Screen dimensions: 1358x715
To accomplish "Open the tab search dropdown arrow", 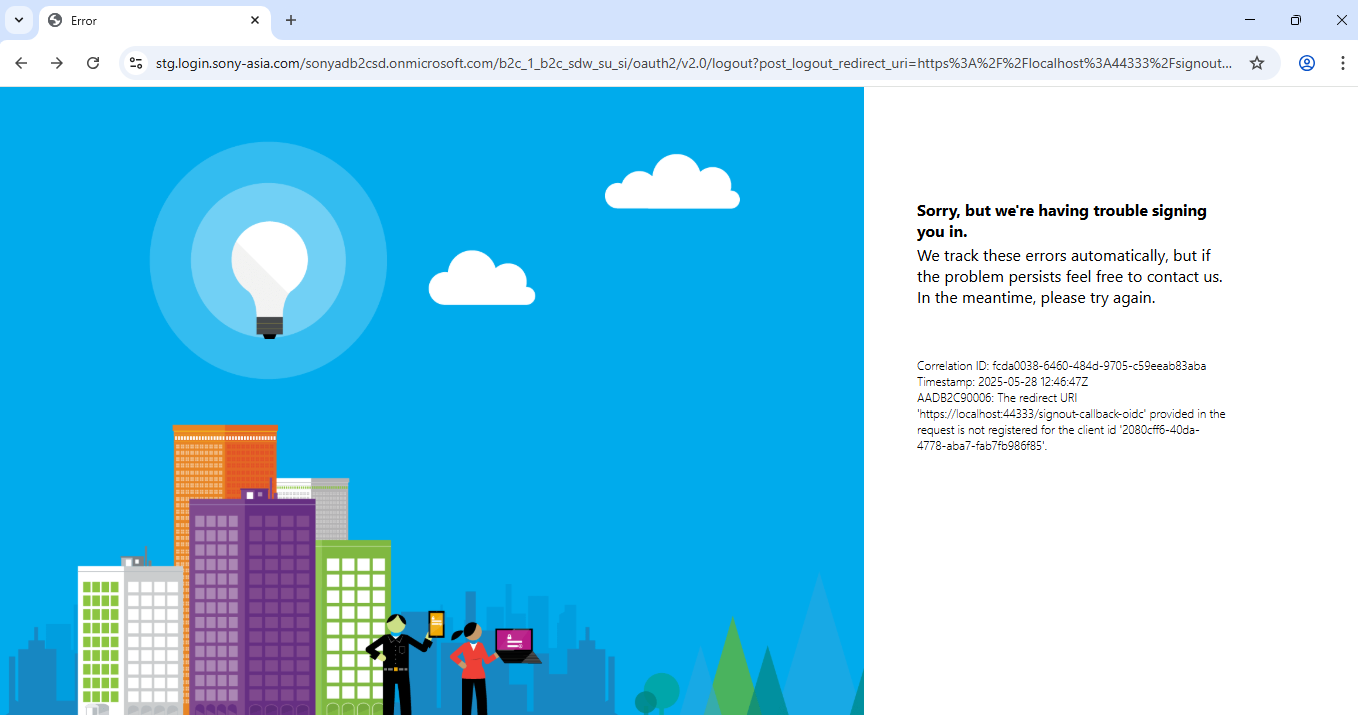I will [18, 20].
